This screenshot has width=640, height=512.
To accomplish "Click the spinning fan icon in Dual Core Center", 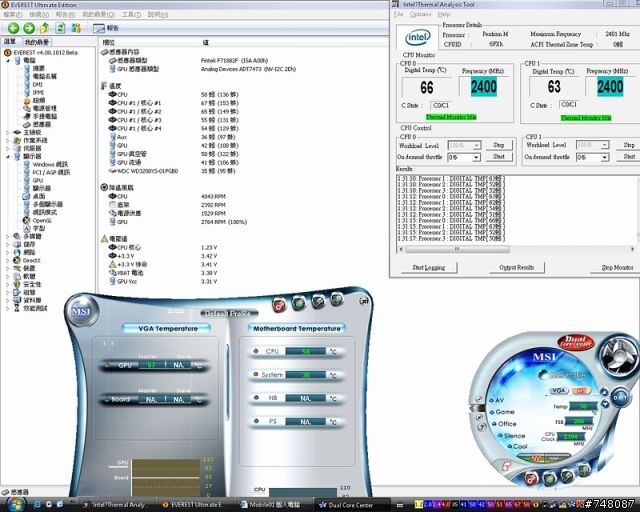I will (x=619, y=355).
